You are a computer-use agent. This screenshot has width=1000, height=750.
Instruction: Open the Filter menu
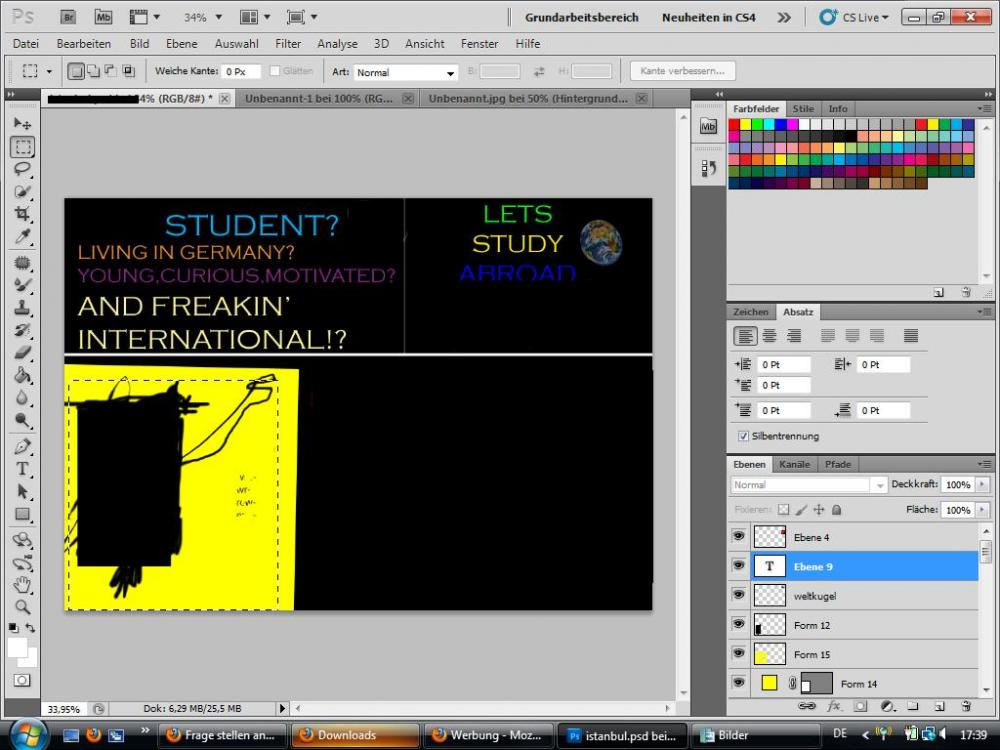point(288,44)
